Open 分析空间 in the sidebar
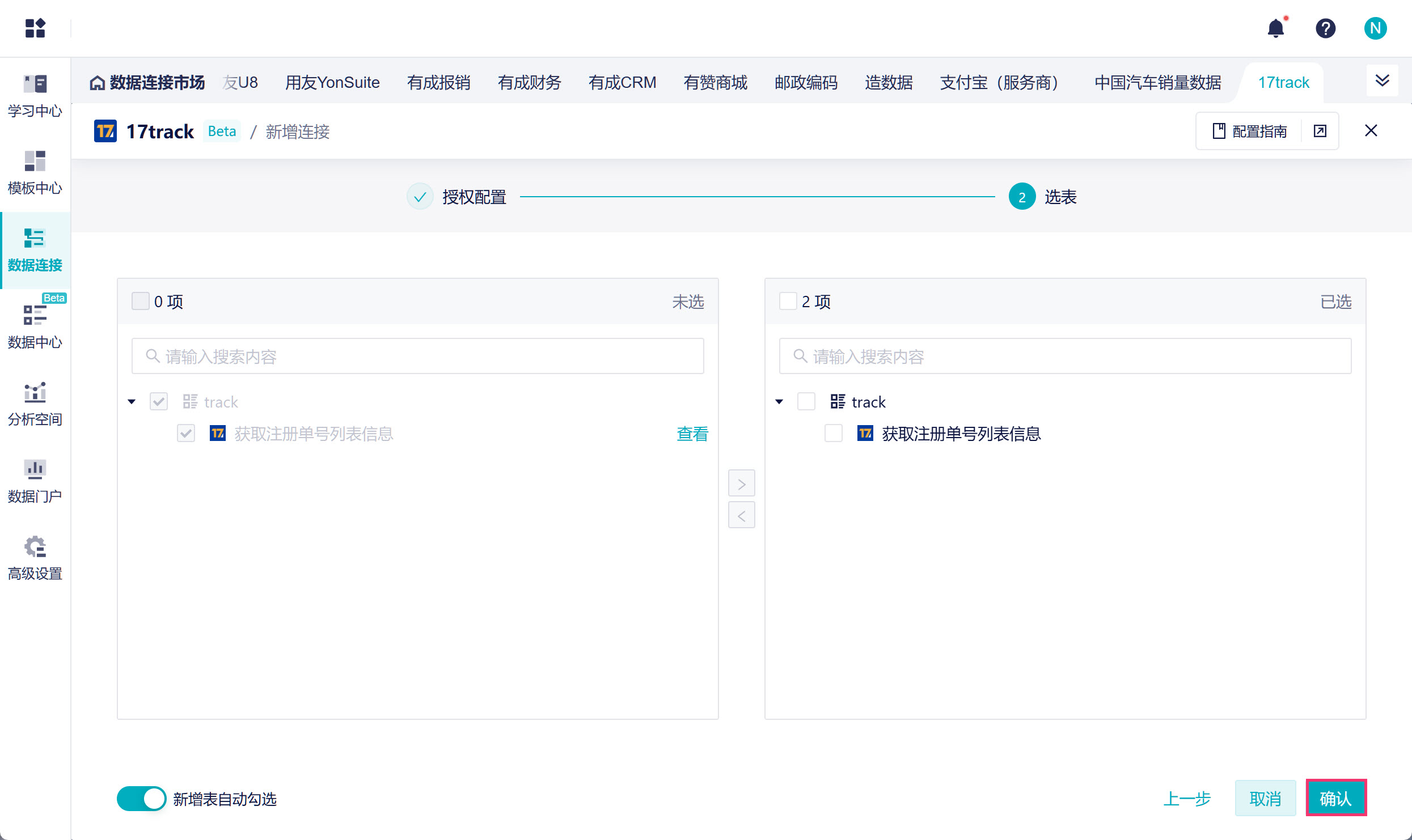The image size is (1412, 840). (35, 404)
